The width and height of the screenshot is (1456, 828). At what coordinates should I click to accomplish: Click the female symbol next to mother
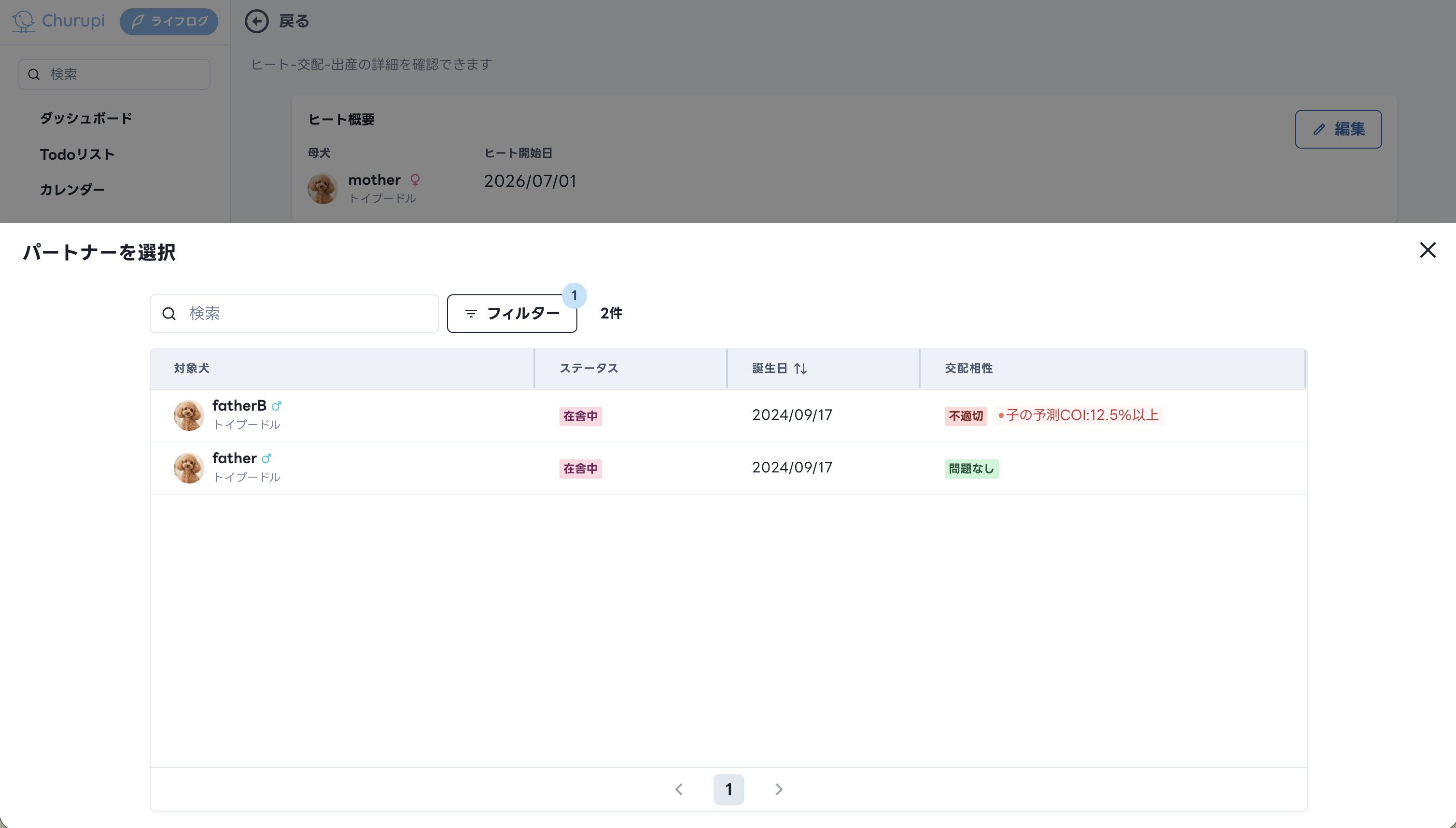(x=415, y=180)
